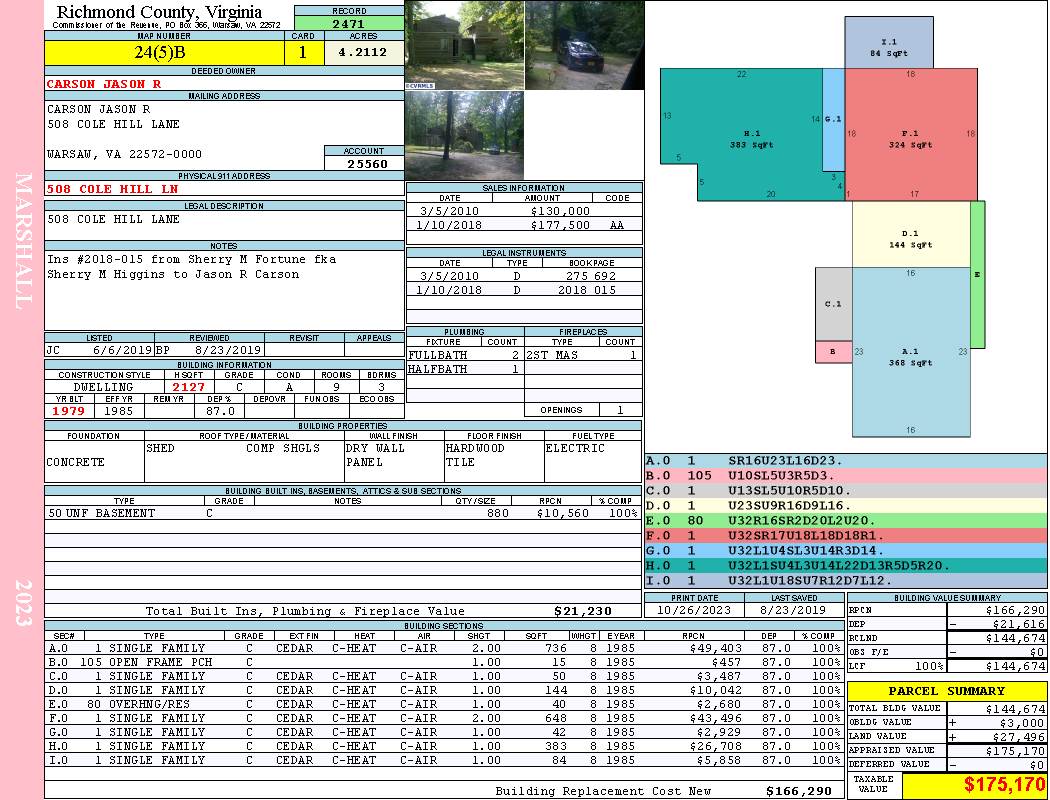Screen dimensions: 1050x800
Task: Select the blue G.1 sketch strip
Action: [834, 119]
